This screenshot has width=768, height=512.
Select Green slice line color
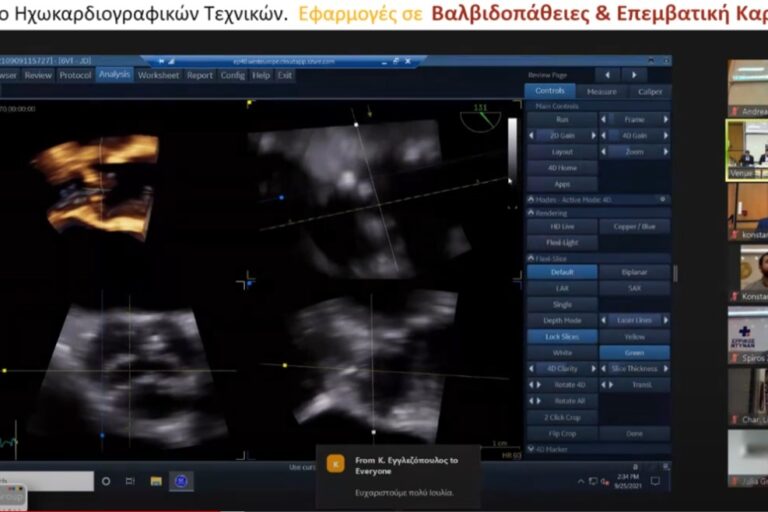[x=634, y=353]
